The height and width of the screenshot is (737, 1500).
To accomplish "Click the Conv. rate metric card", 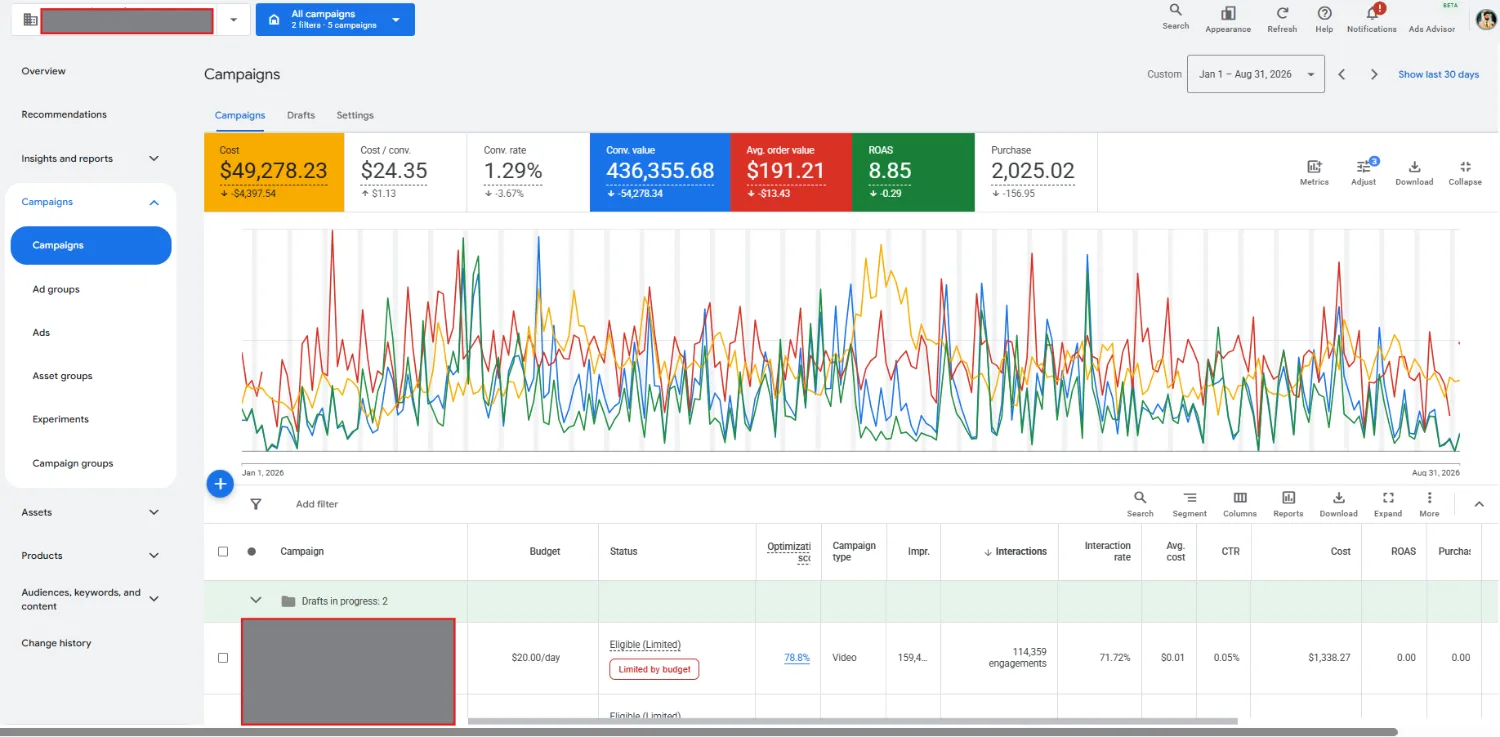I will pos(528,172).
